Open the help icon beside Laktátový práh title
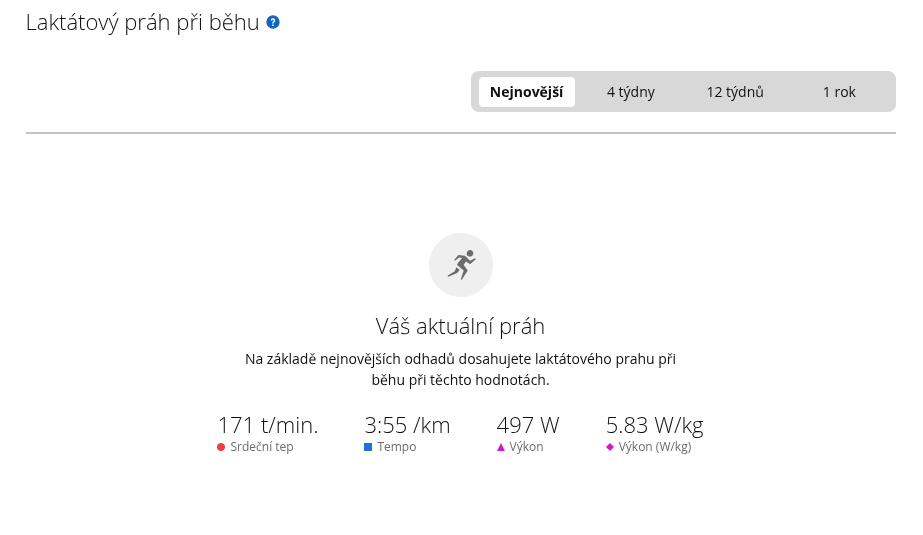 [273, 22]
